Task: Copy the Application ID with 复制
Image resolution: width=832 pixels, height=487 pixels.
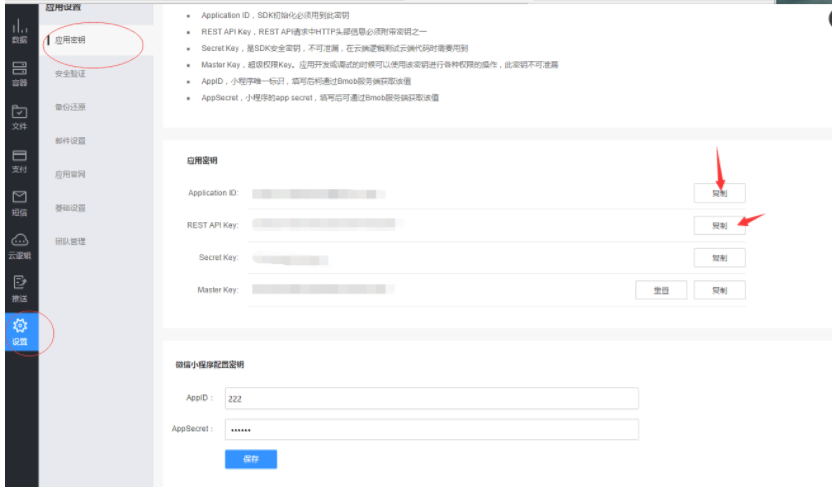Action: click(719, 192)
